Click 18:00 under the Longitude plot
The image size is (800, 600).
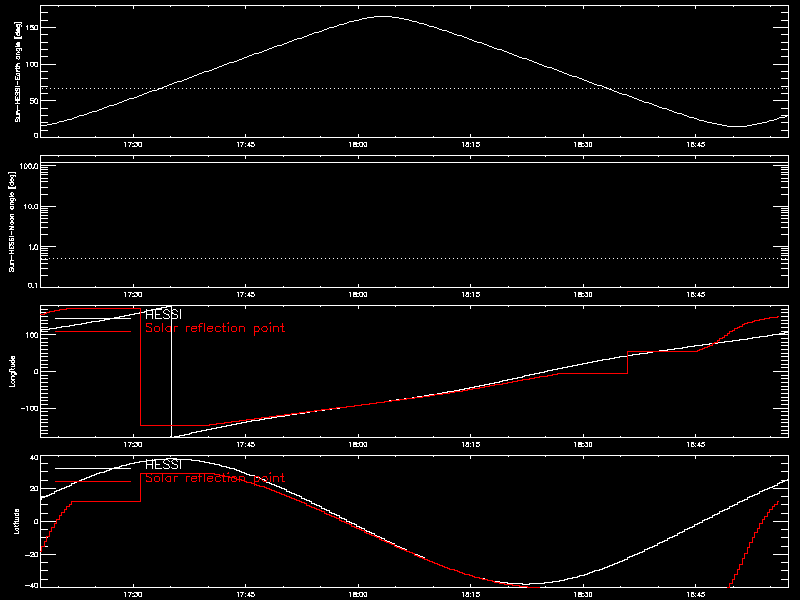click(x=358, y=445)
